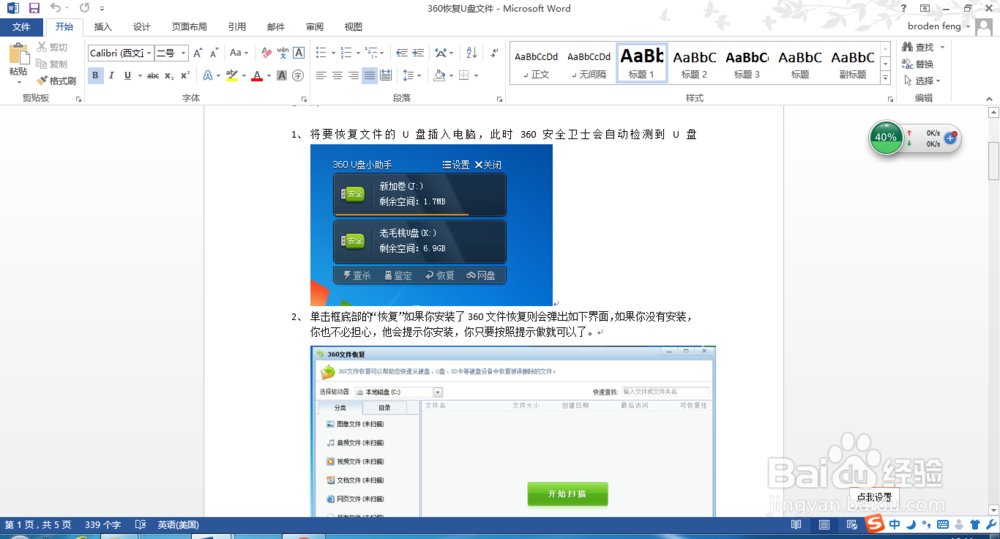Viewport: 1000px width, 539px height.
Task: Apply 正文 Normal style
Action: [x=536, y=63]
